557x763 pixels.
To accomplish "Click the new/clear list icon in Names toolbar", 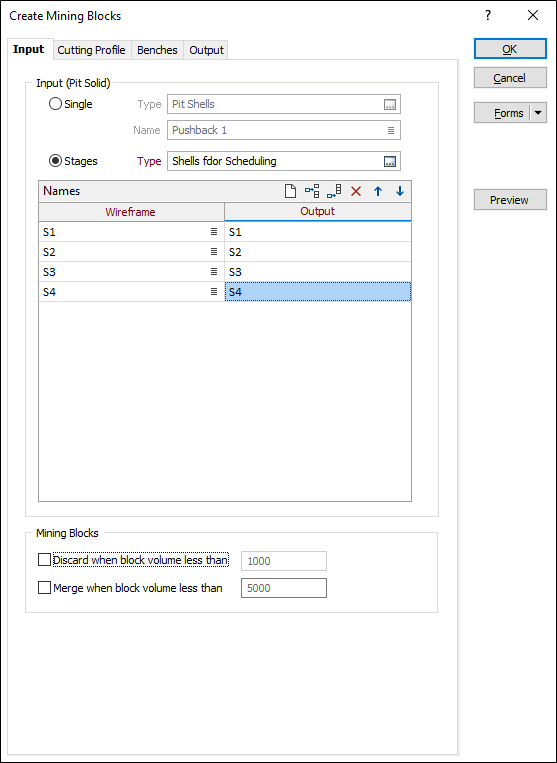I will click(x=290, y=191).
